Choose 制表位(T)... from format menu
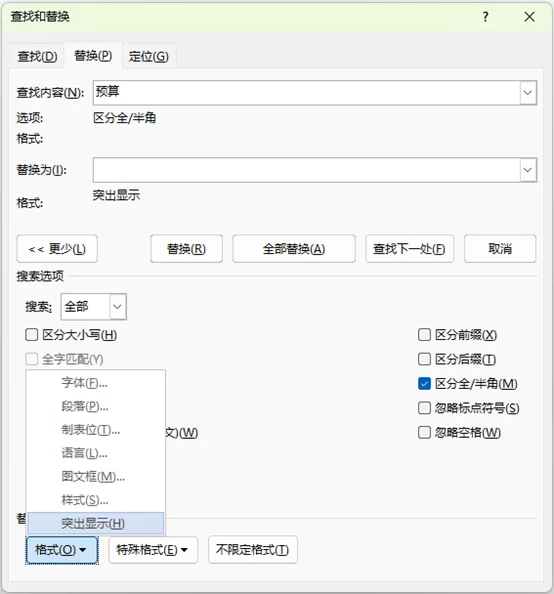This screenshot has width=554, height=594. click(x=95, y=430)
